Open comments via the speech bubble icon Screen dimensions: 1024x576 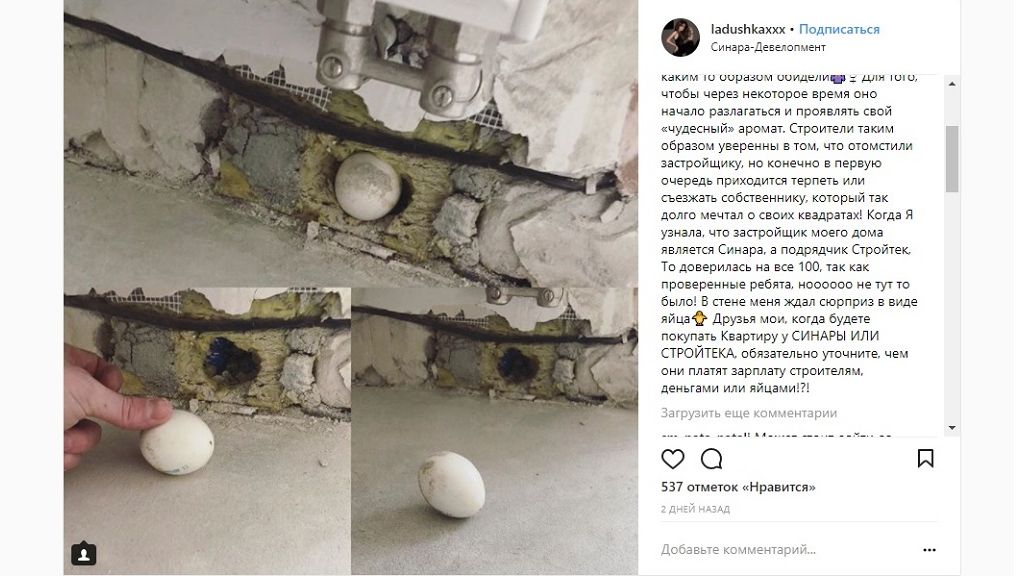(x=711, y=459)
